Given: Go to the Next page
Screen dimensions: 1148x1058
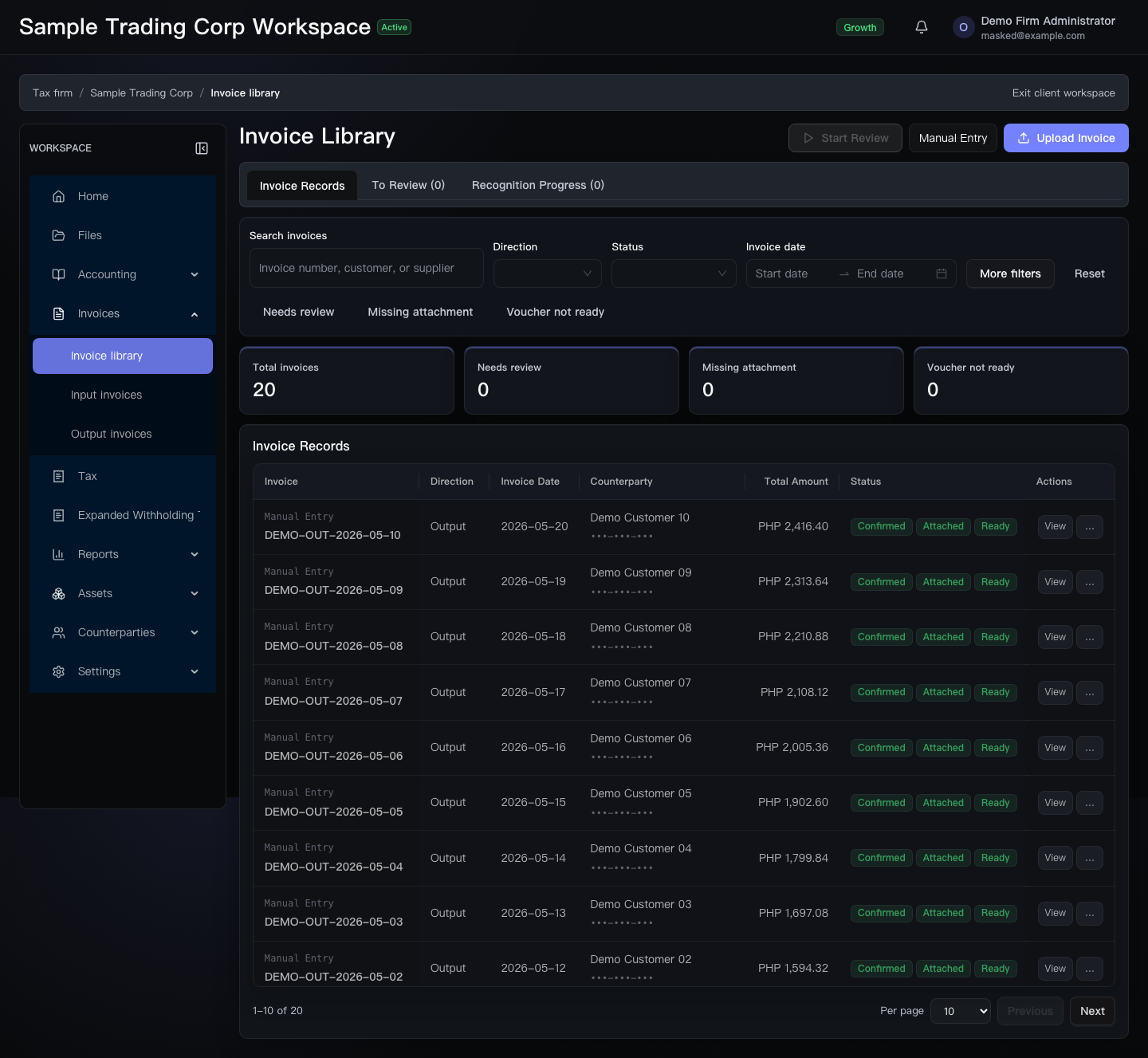Looking at the screenshot, I should tap(1092, 1011).
